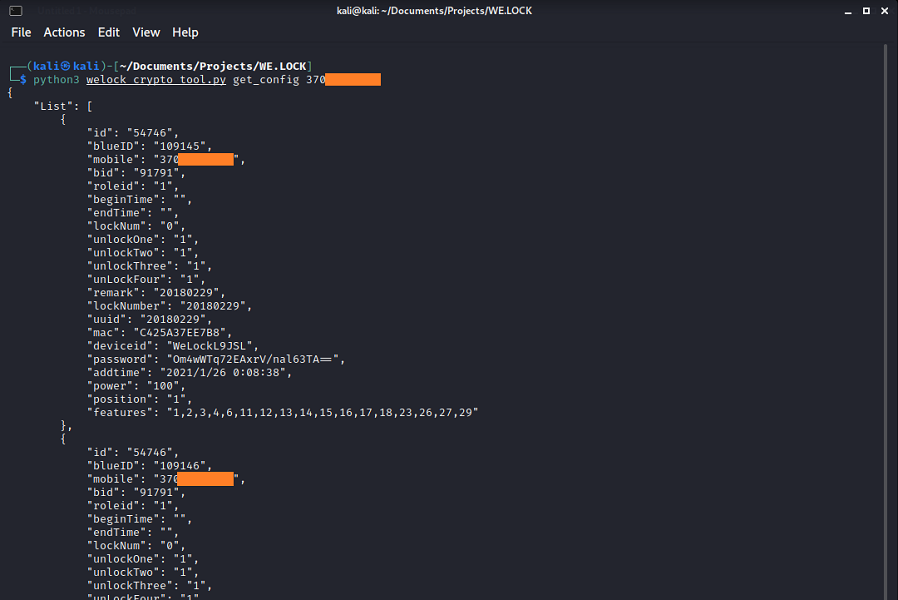
Task: Open the Edit menu
Action: [x=109, y=32]
